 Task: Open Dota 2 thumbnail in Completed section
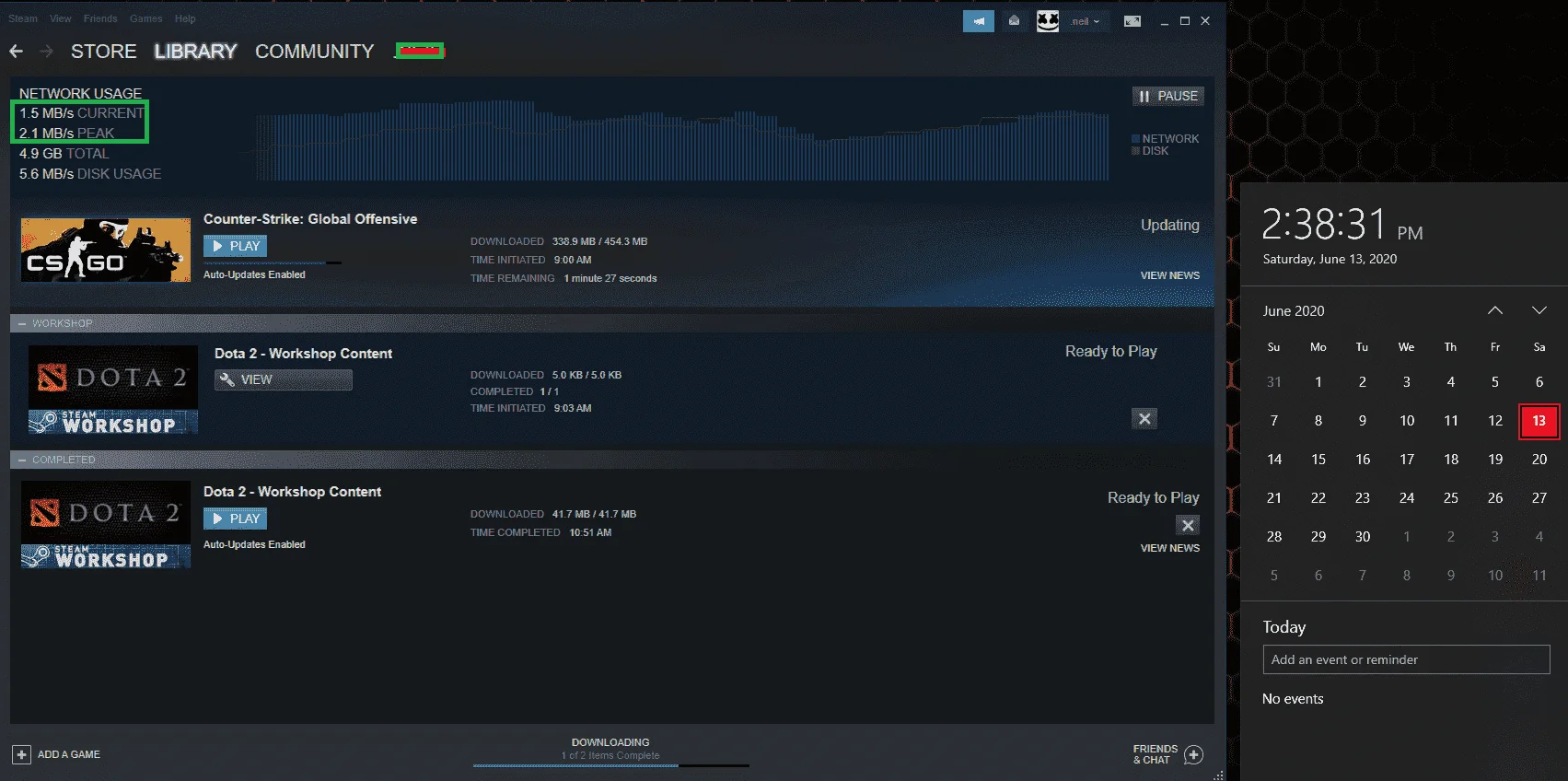[106, 525]
